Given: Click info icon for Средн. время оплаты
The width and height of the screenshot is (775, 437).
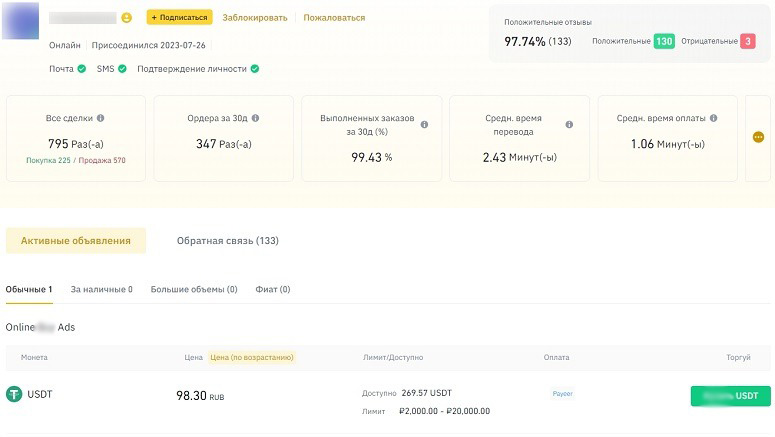Looking at the screenshot, I should click(714, 118).
